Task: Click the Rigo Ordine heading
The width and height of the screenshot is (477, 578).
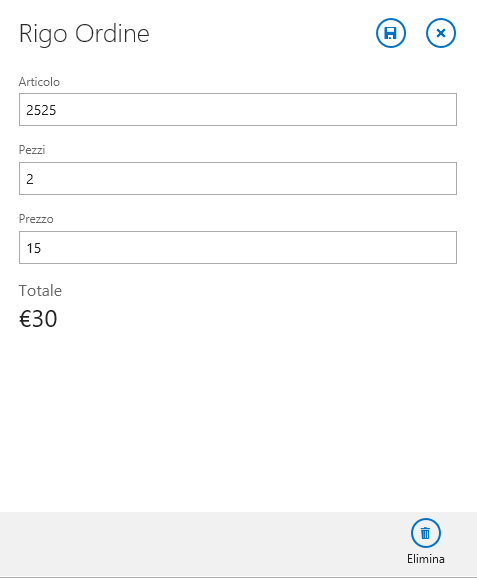Action: tap(84, 34)
